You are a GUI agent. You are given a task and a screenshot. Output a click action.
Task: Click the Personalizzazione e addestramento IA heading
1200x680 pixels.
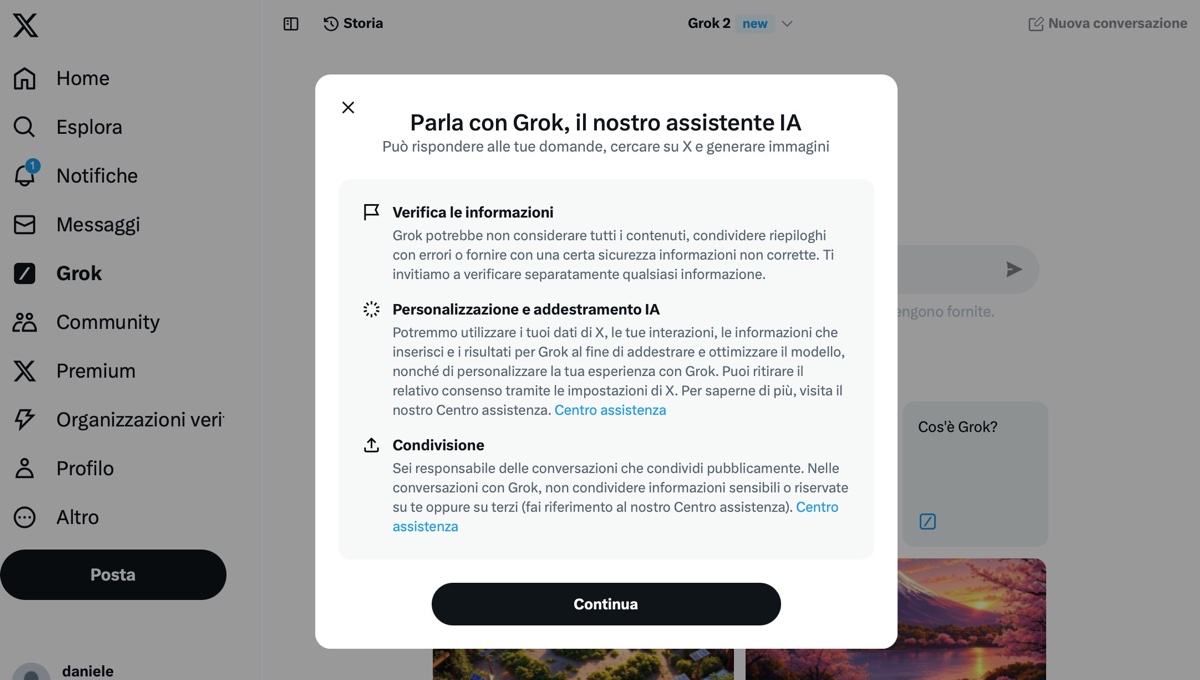click(526, 309)
